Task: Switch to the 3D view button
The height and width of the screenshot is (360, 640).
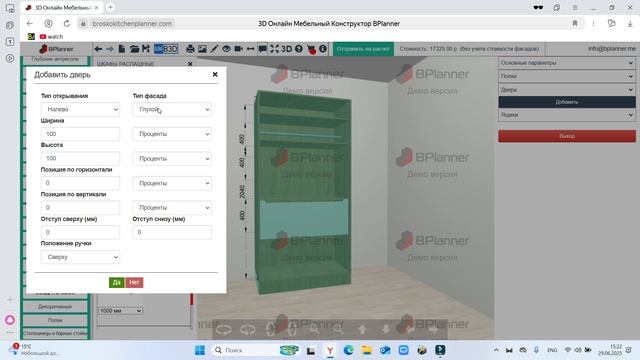Action: click(287, 49)
